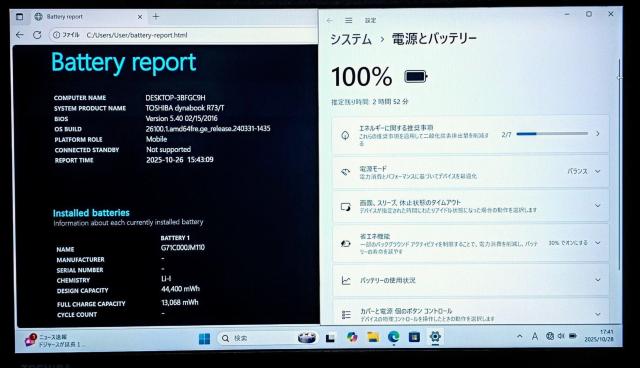Click the 2/7 recommendations progress bar
The height and width of the screenshot is (368, 640).
coord(552,134)
